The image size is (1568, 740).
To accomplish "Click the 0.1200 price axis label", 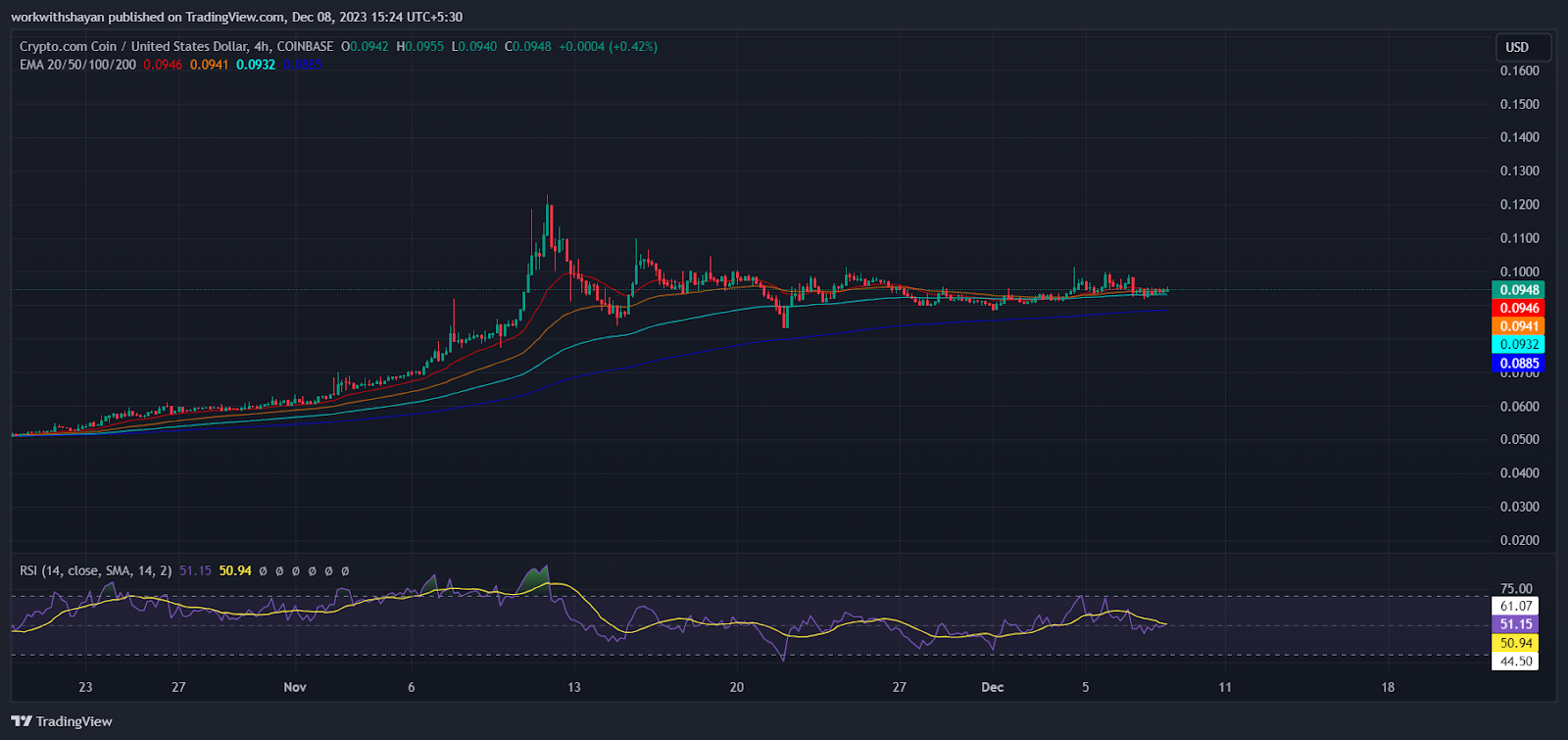I will coord(1519,205).
